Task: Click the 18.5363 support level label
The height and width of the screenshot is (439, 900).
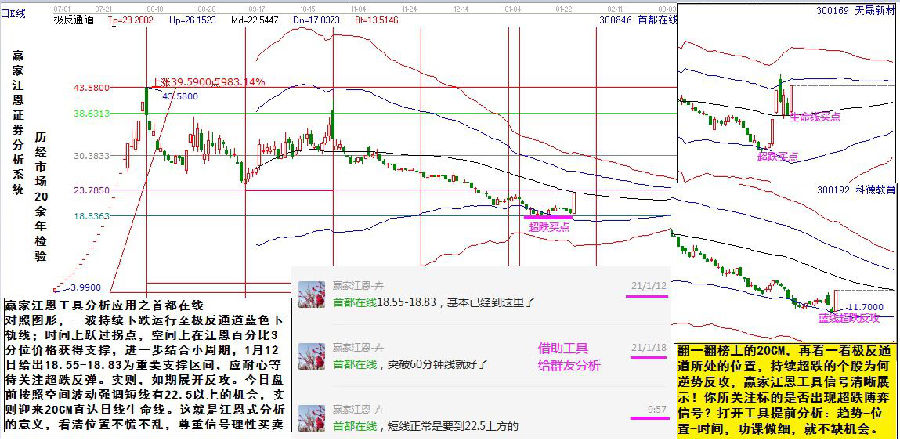Action: 90,216
